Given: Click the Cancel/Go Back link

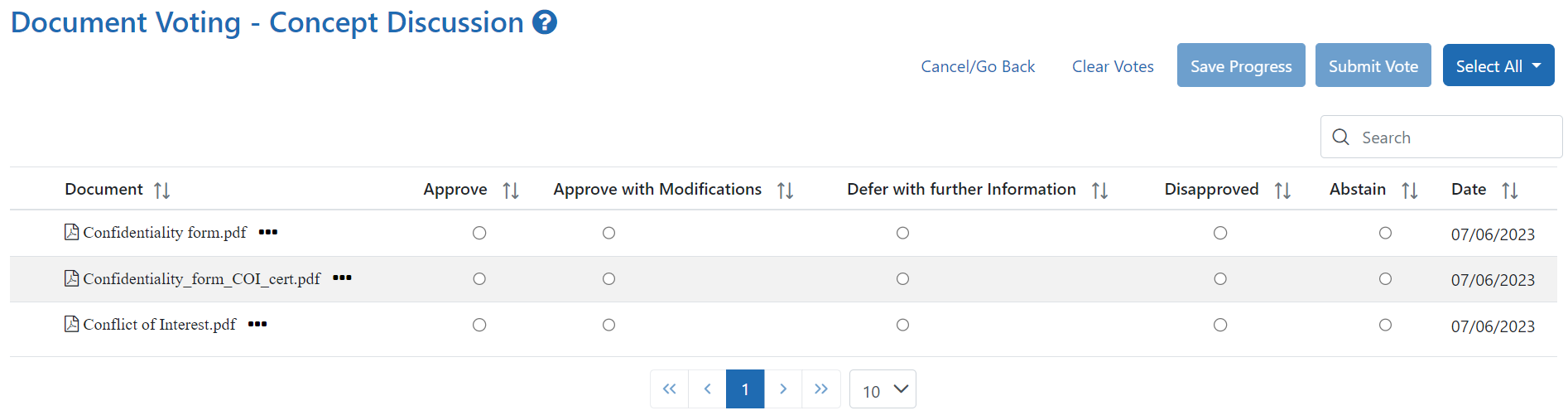Looking at the screenshot, I should pyautogui.click(x=978, y=66).
